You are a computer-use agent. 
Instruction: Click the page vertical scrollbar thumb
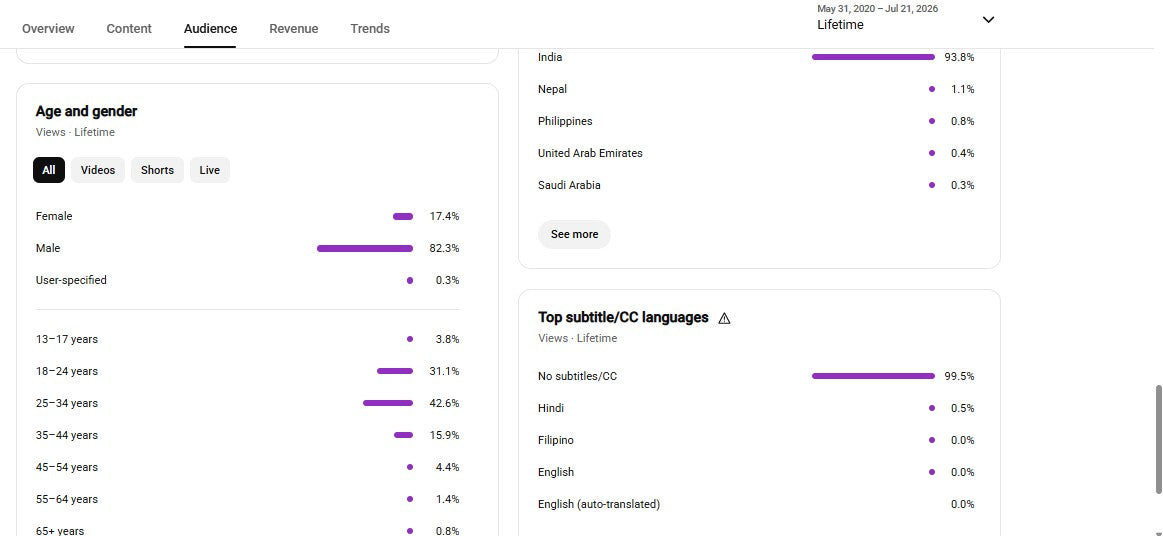pos(1159,439)
